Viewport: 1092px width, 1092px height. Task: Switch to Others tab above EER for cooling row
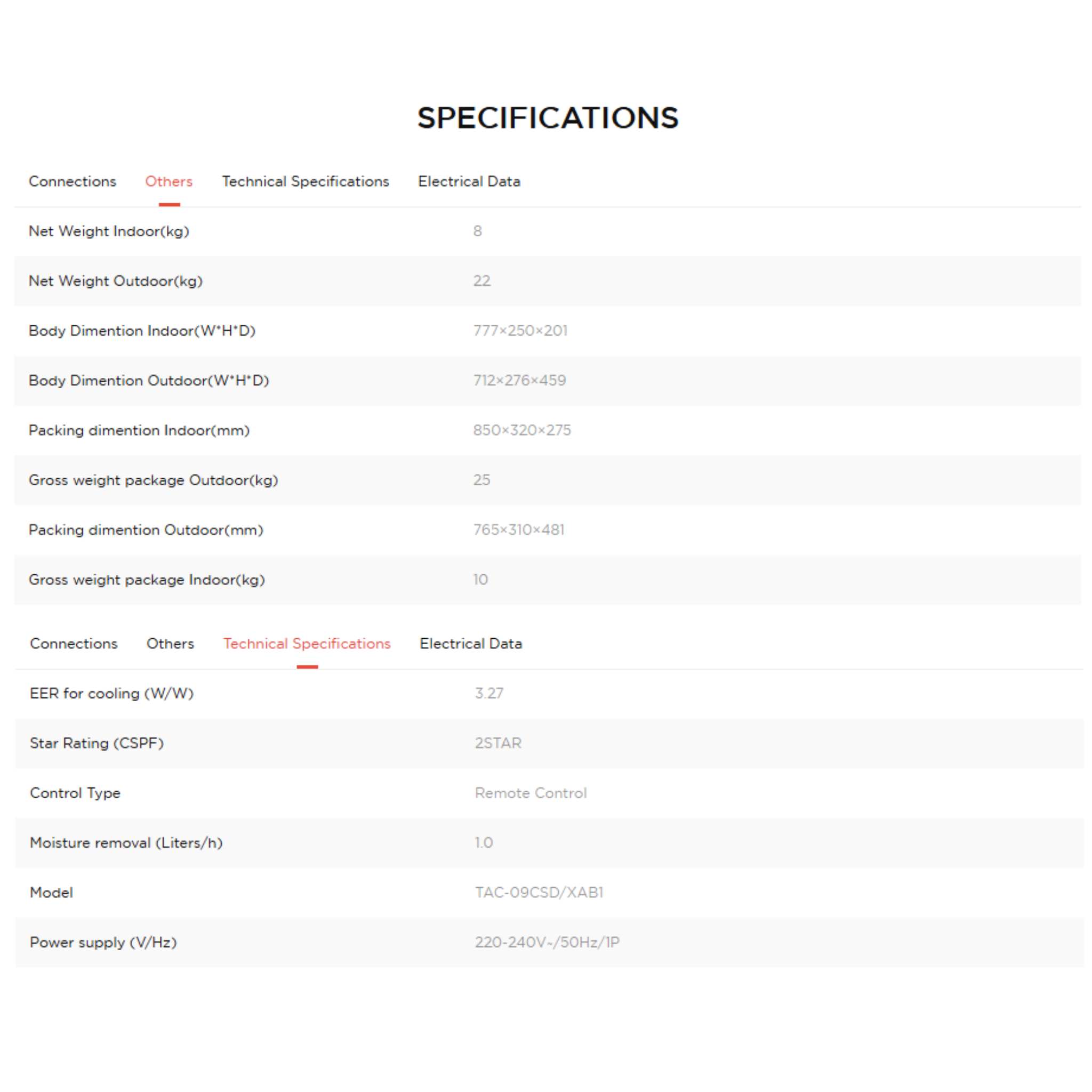[170, 644]
